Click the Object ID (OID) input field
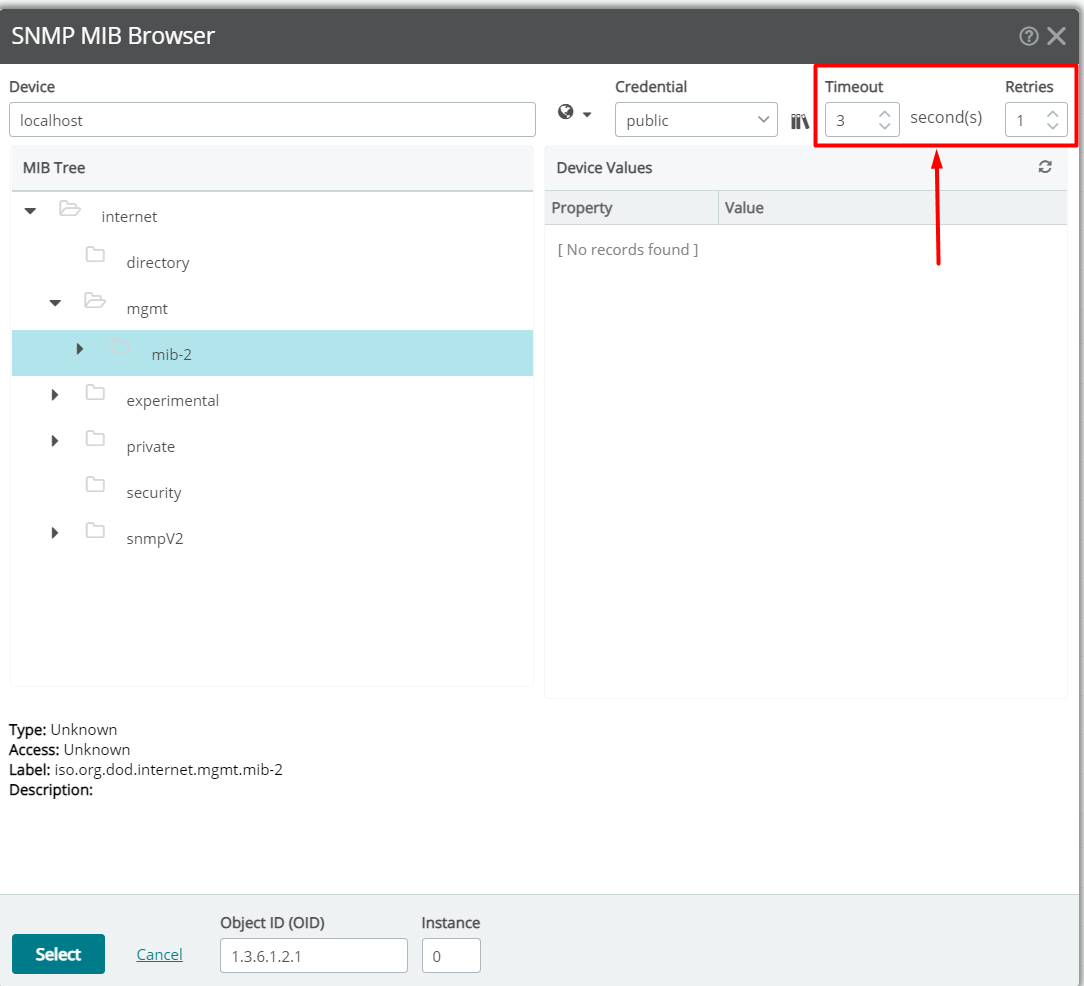The image size is (1084, 986). [x=313, y=955]
